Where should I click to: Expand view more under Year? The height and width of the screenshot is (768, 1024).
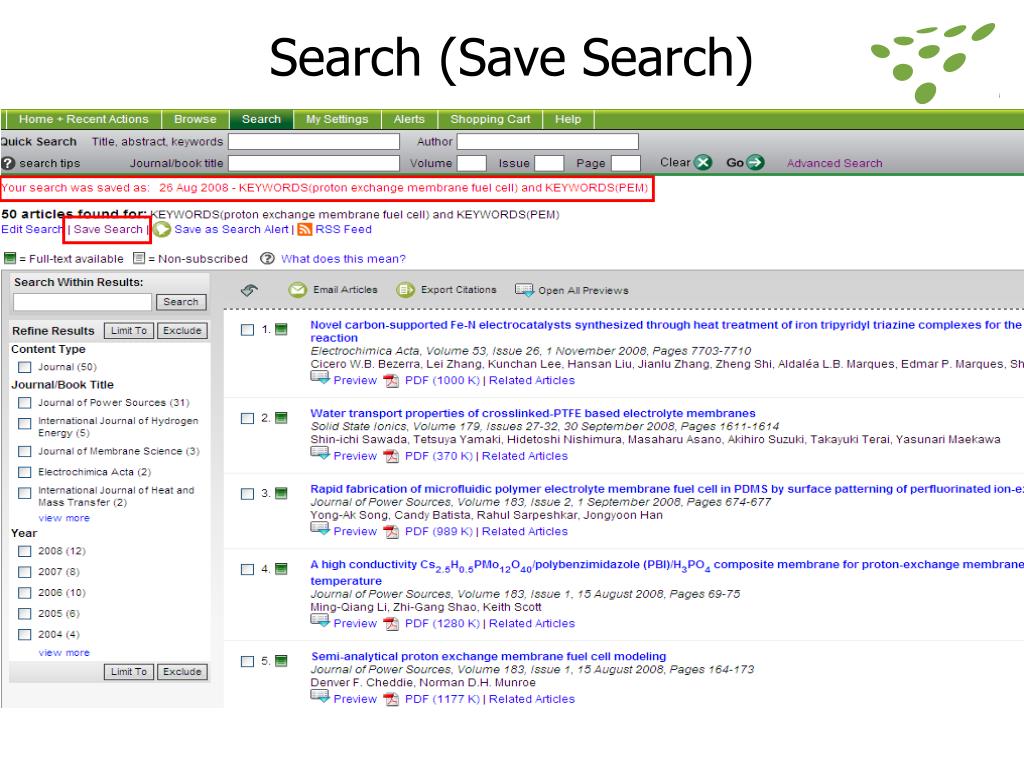click(x=64, y=652)
